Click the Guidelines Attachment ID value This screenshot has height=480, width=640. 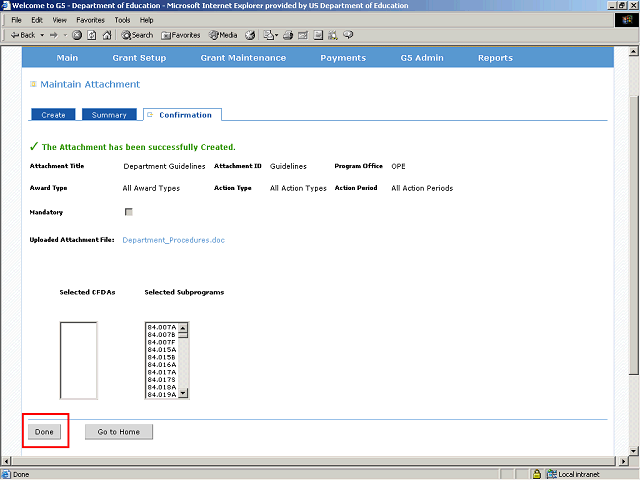(288, 166)
